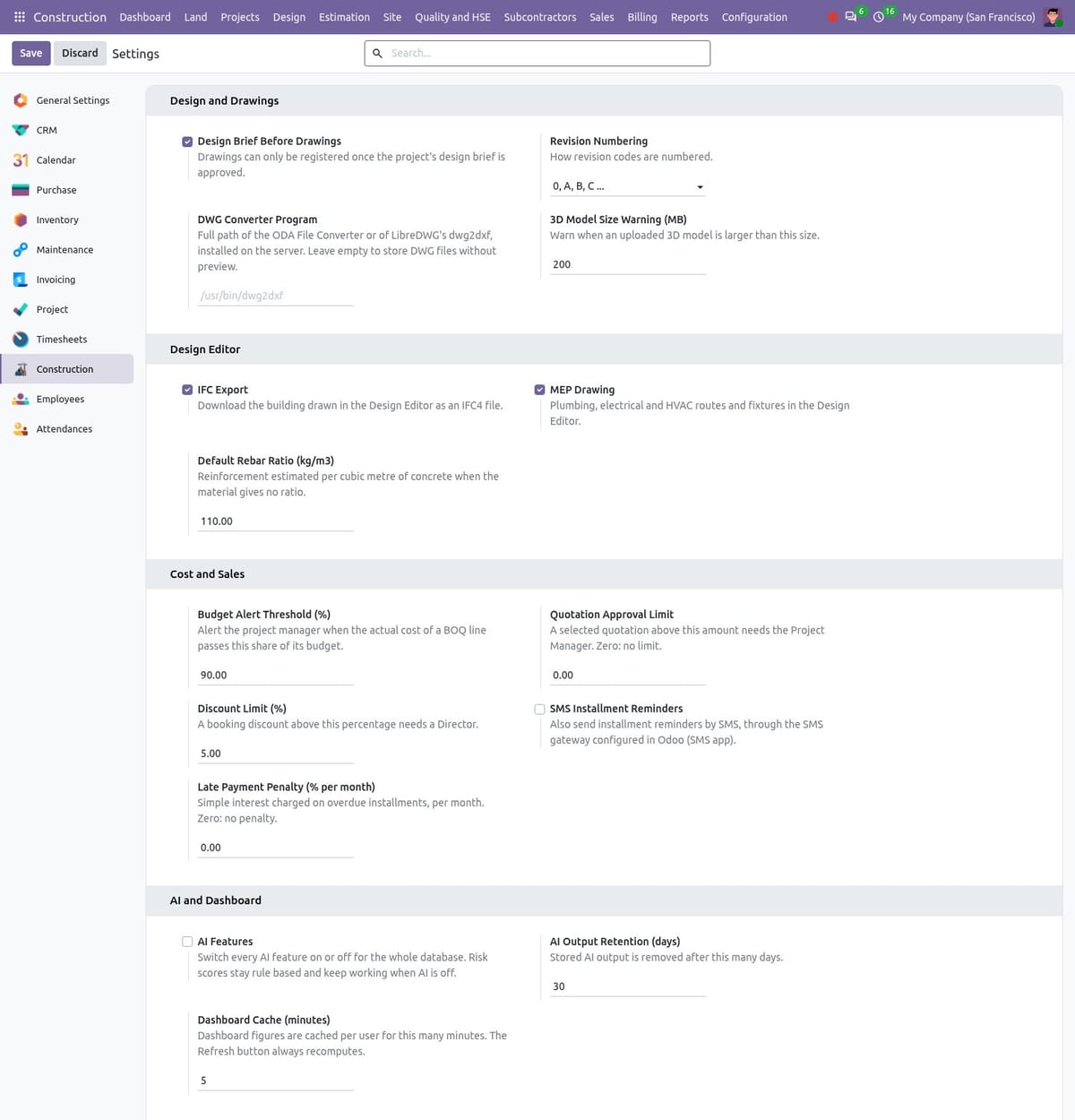The height and width of the screenshot is (1120, 1075).
Task: Open the Configuration menu
Action: tap(754, 17)
